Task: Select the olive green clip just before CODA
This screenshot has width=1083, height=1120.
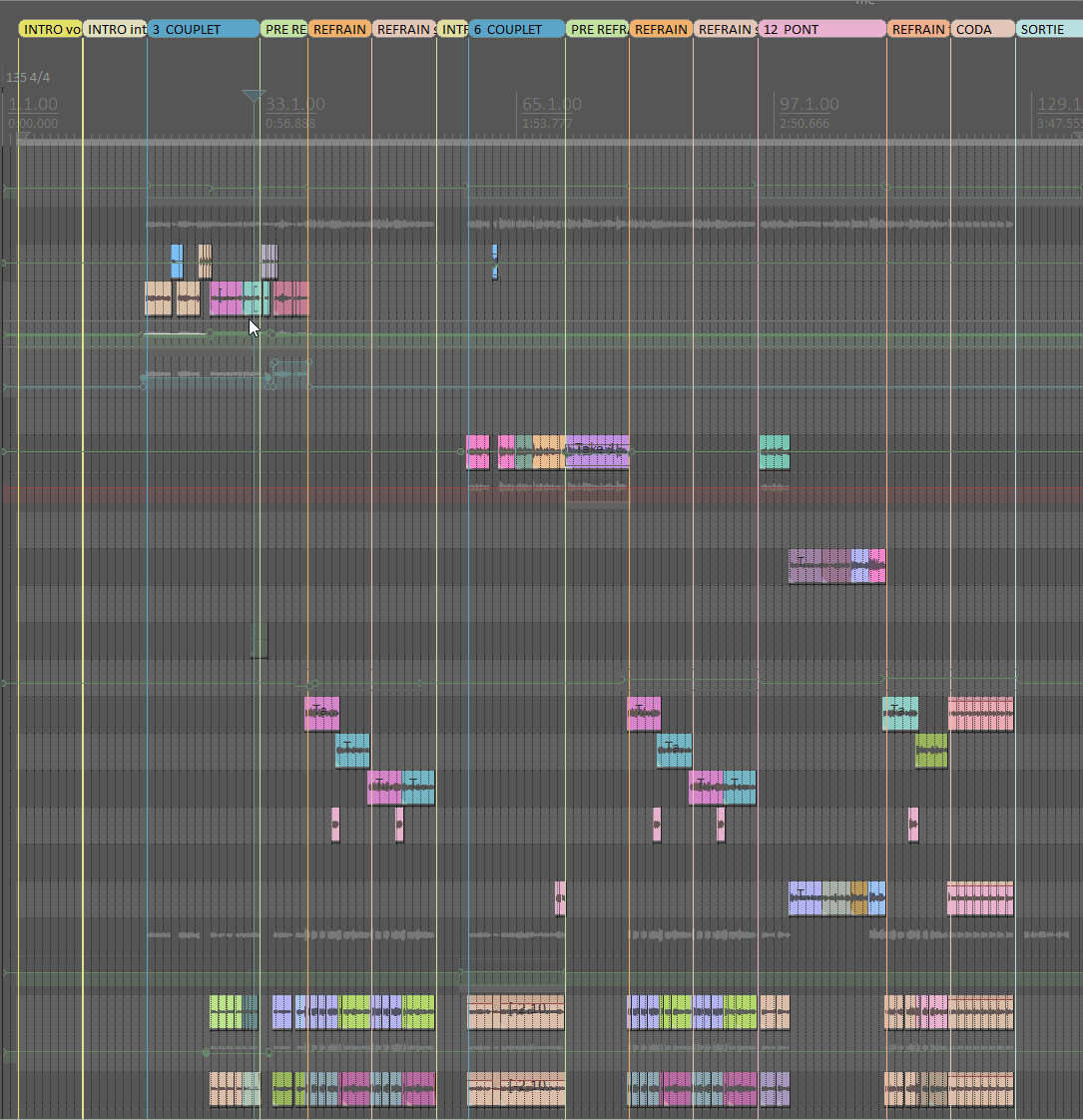Action: tap(931, 751)
